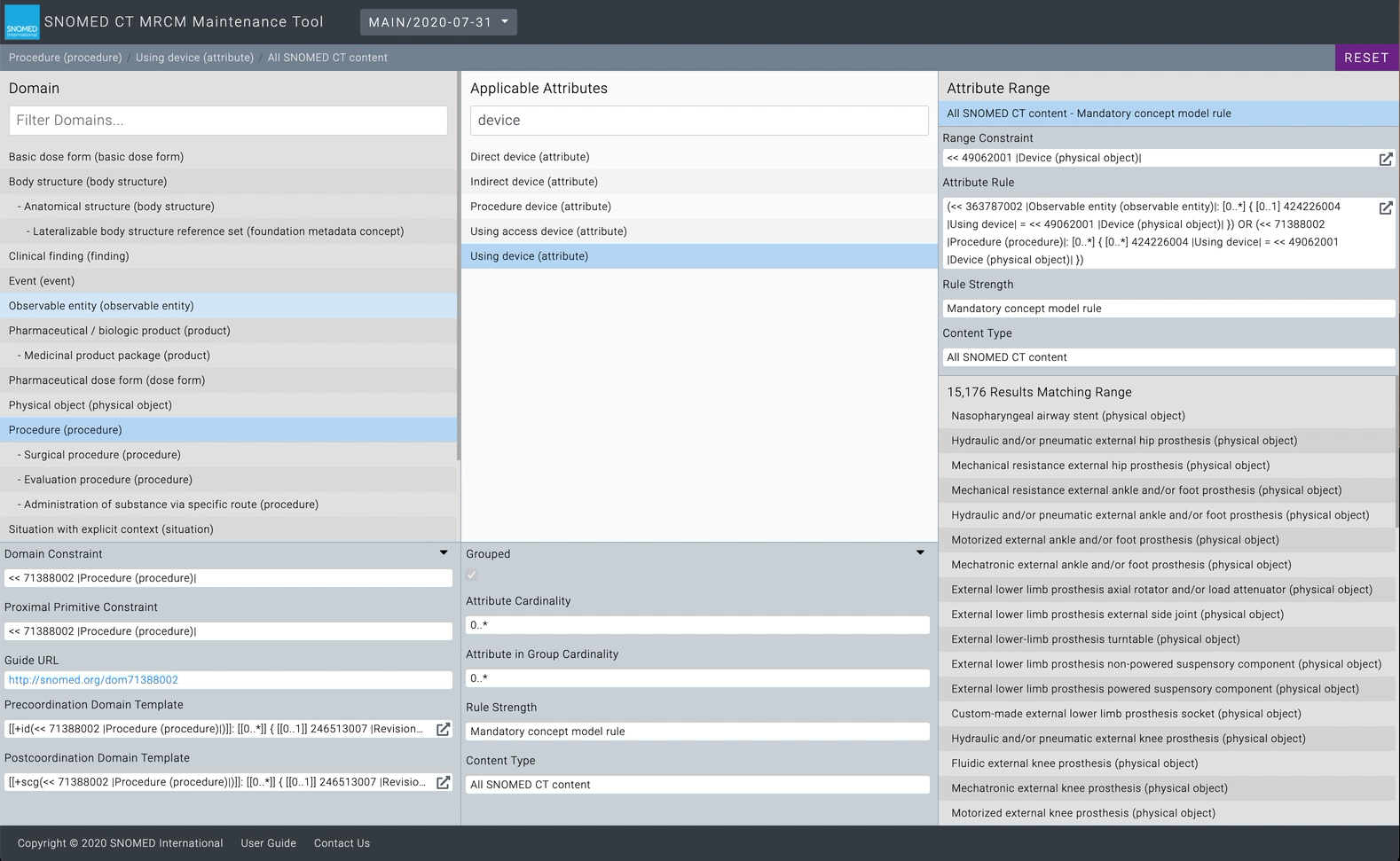
Task: Select Lateralizable body structure reference set domain
Action: (228, 231)
